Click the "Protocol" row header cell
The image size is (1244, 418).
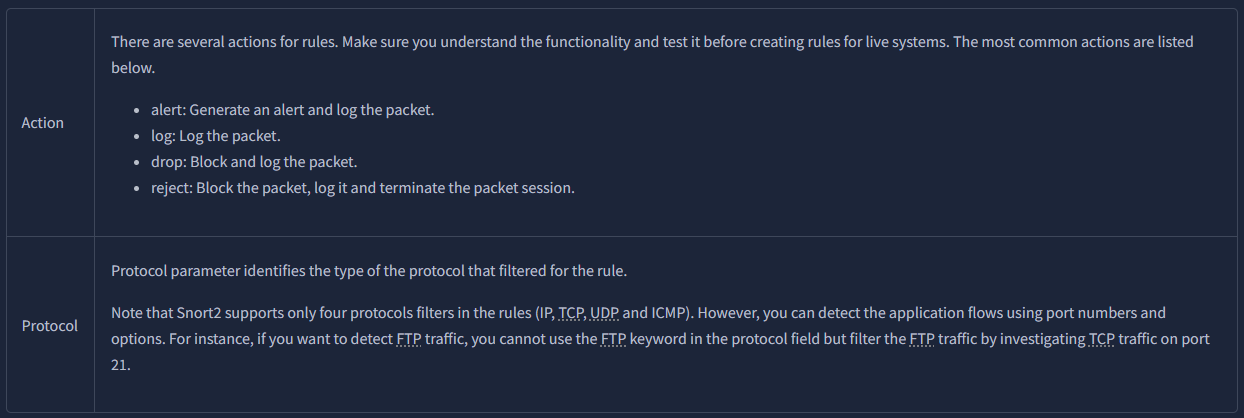pos(50,326)
